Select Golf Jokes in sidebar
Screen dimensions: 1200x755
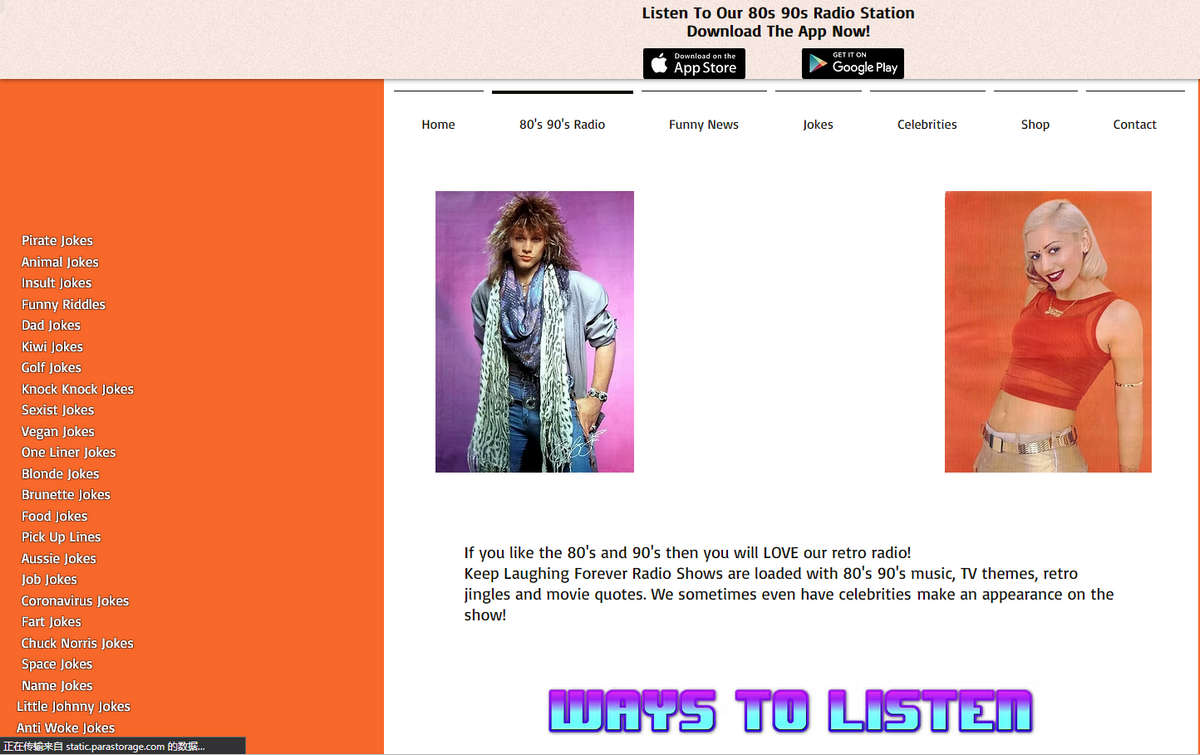(x=51, y=368)
